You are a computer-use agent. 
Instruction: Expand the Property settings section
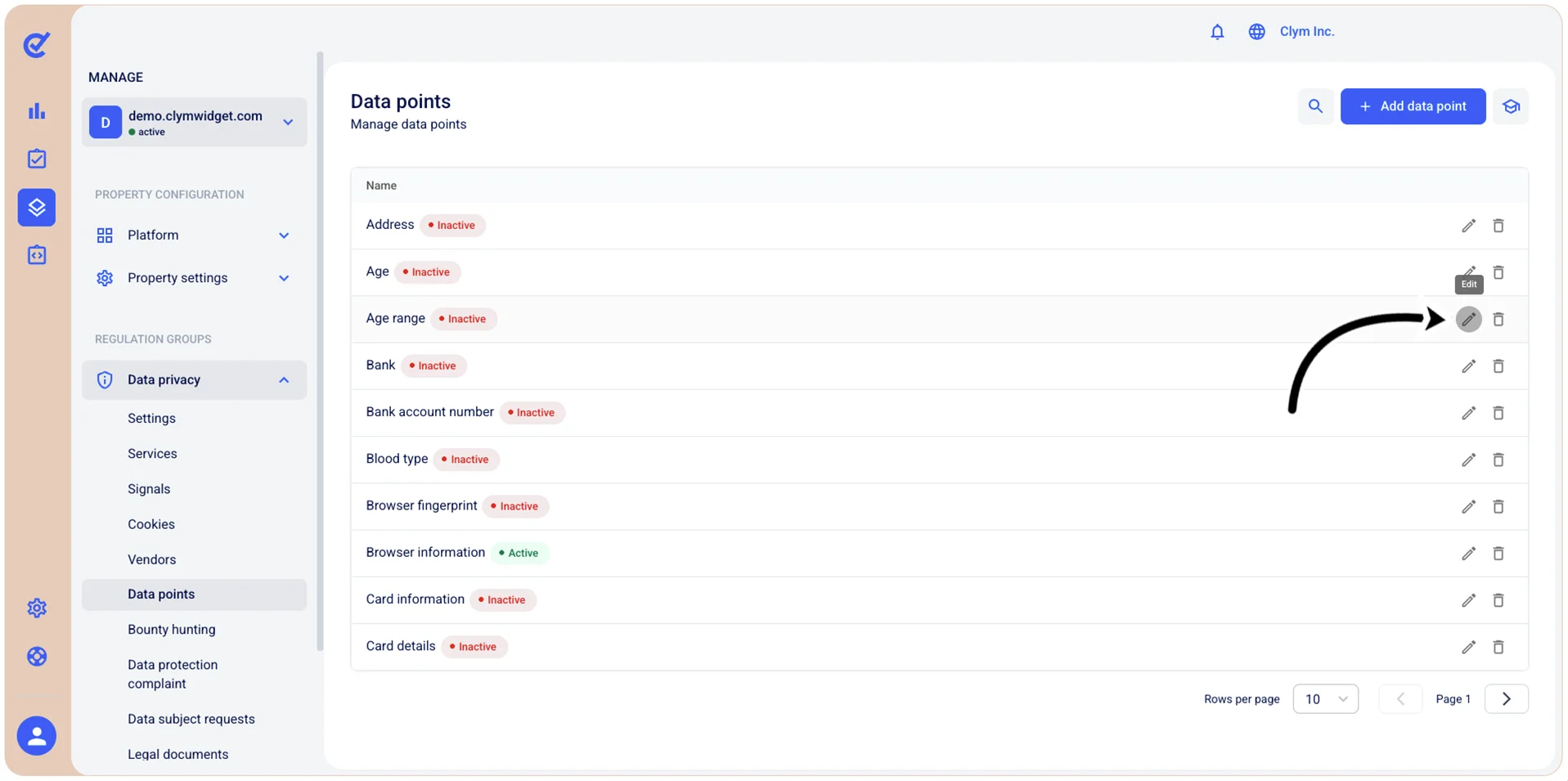pos(194,278)
